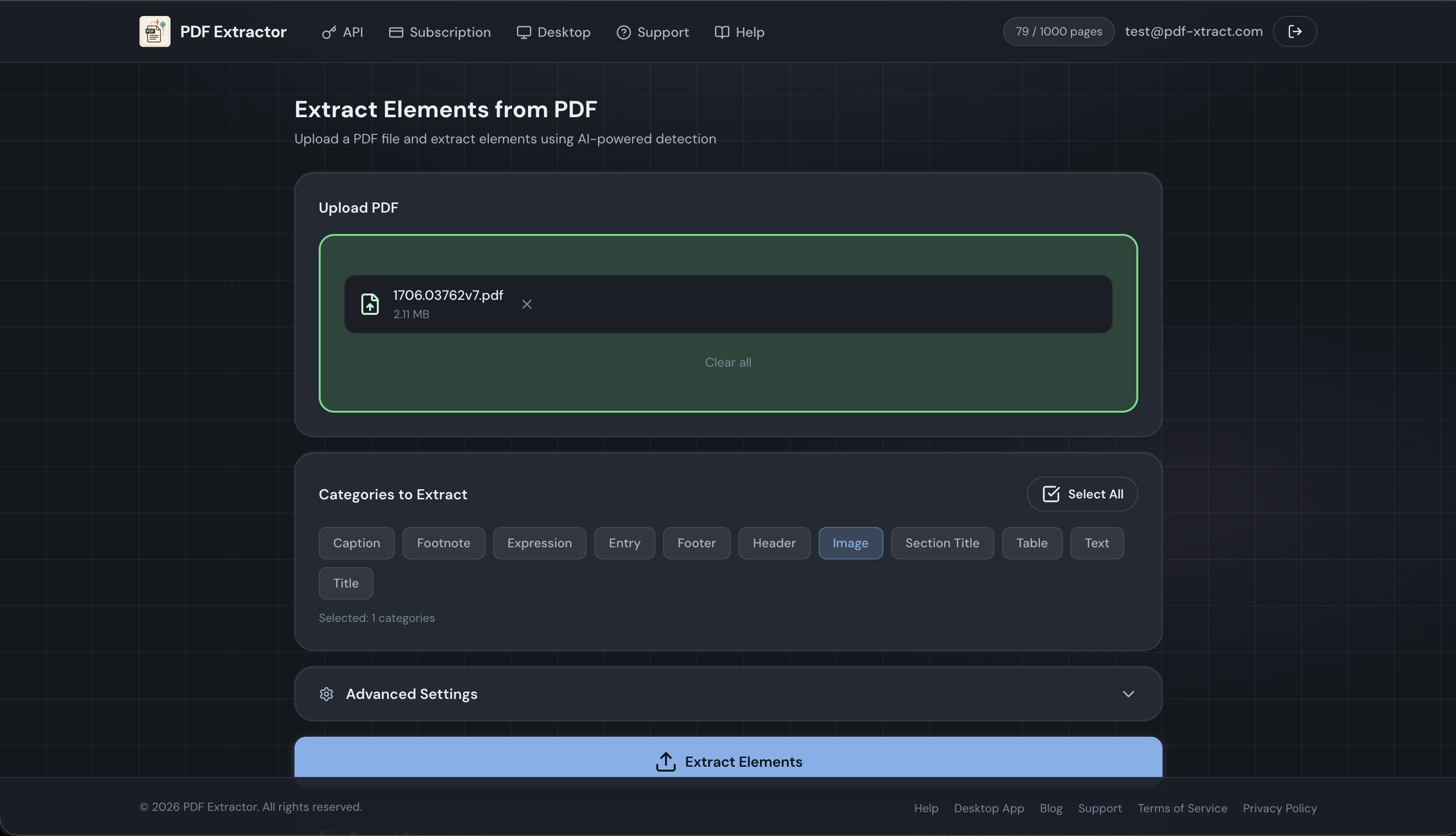Toggle the Expression category
This screenshot has height=836, width=1456.
(539, 543)
